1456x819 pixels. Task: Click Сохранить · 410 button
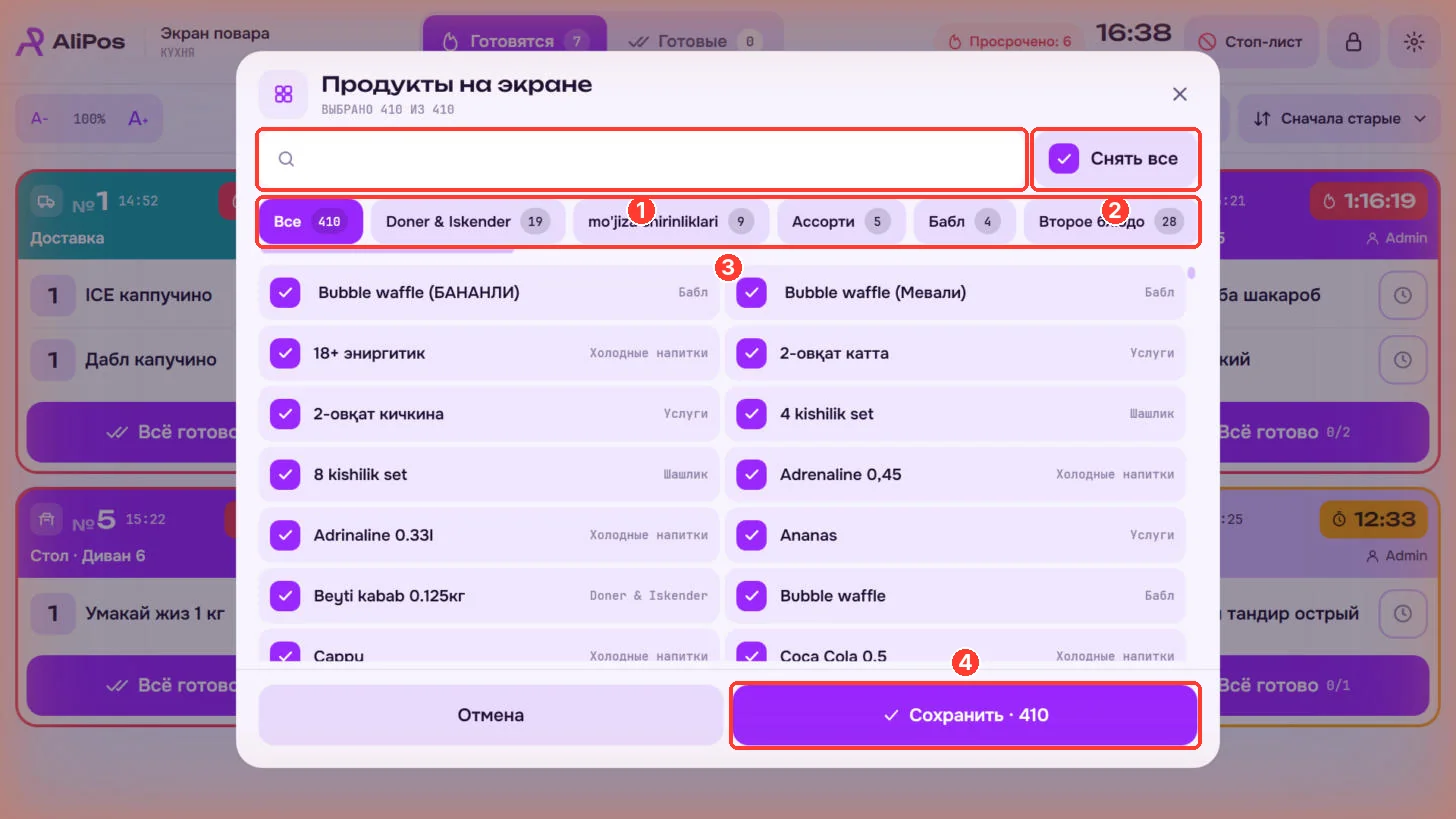[965, 715]
